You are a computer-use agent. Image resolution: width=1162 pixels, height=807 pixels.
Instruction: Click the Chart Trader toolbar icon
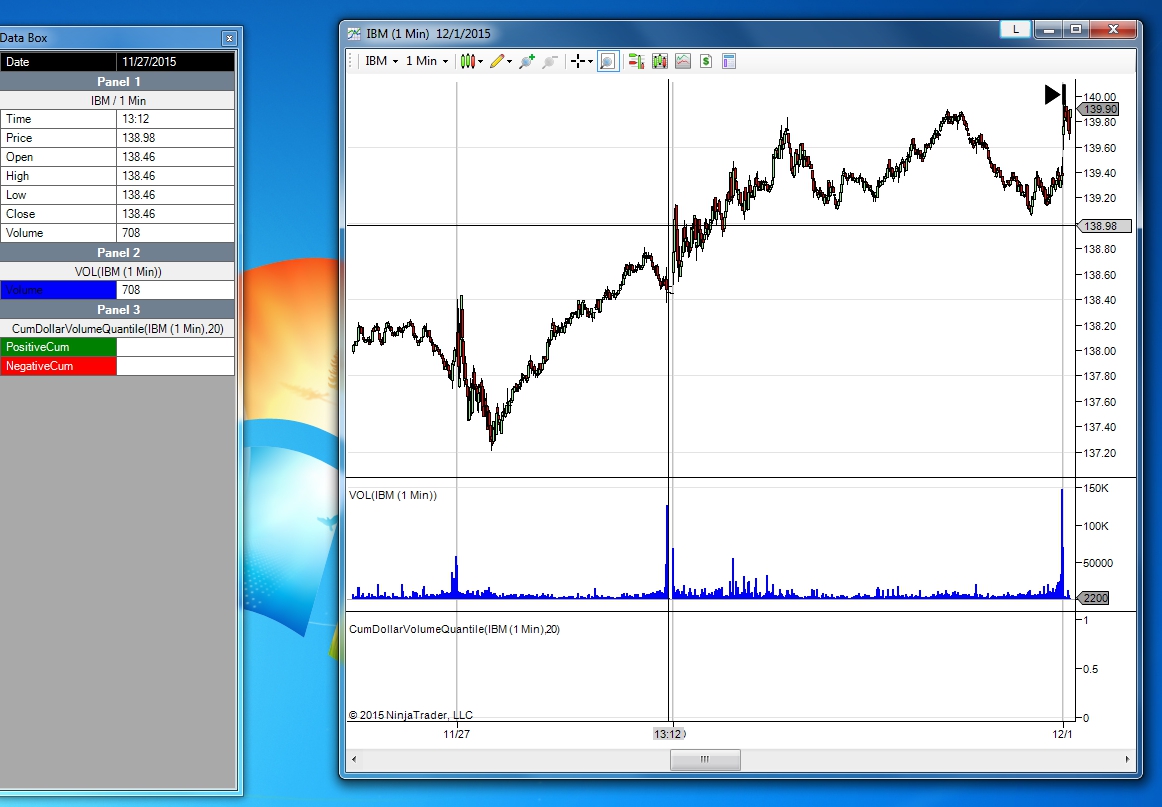(636, 62)
